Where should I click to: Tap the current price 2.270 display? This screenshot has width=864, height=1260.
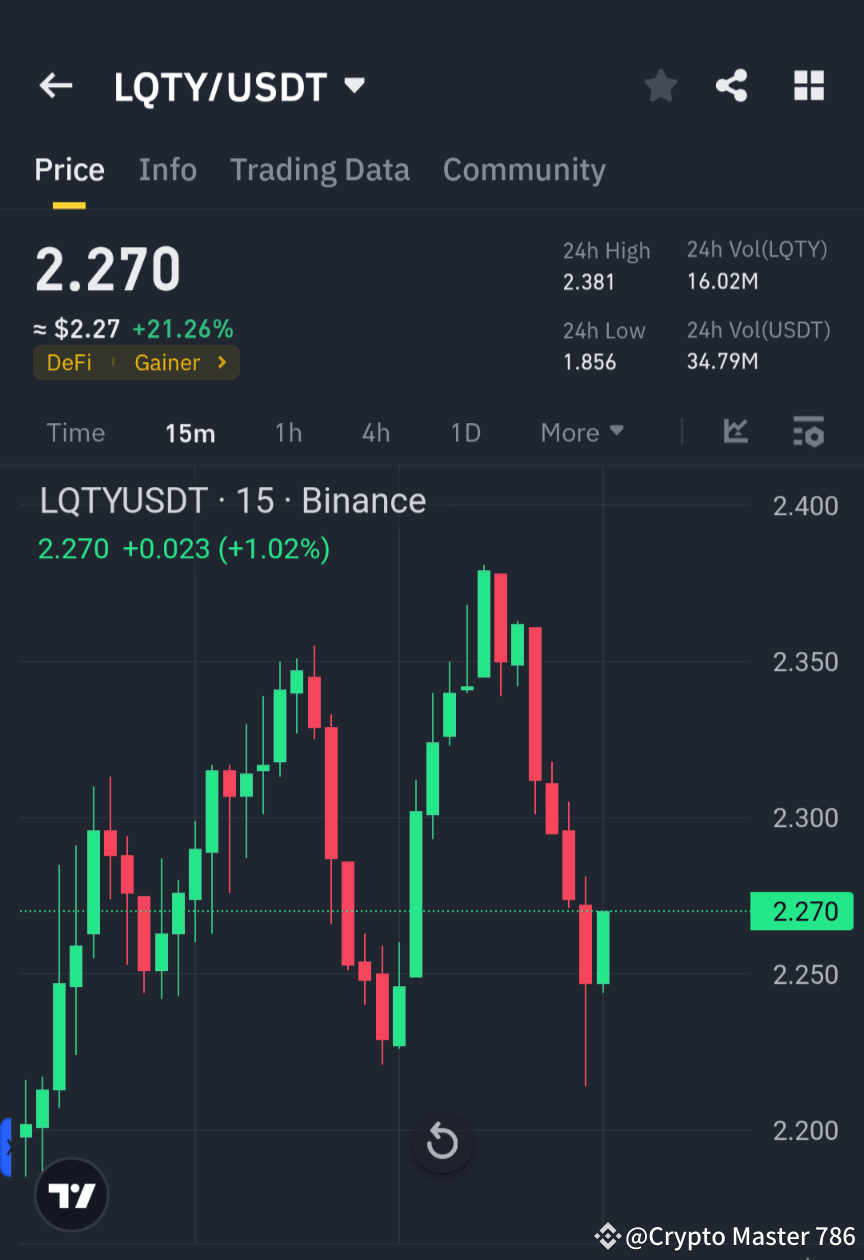(x=107, y=268)
